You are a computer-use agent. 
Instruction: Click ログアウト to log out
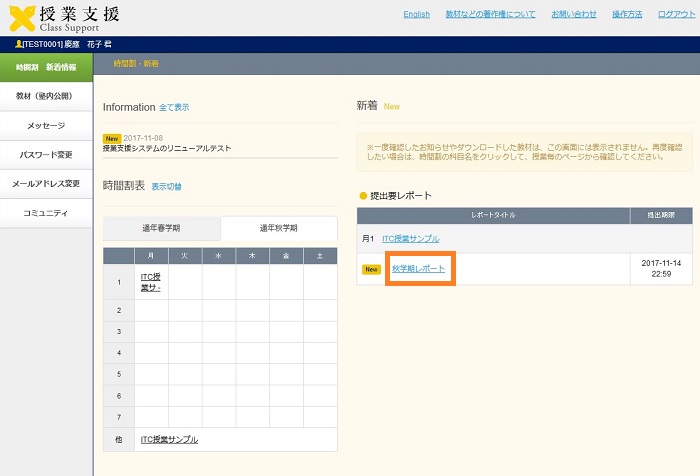coord(677,15)
